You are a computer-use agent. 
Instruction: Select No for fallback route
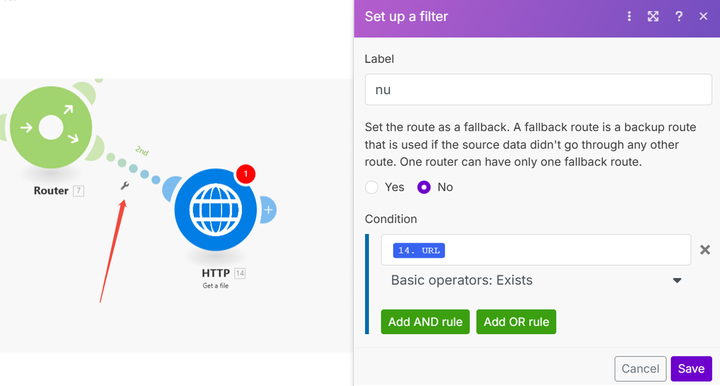[424, 187]
